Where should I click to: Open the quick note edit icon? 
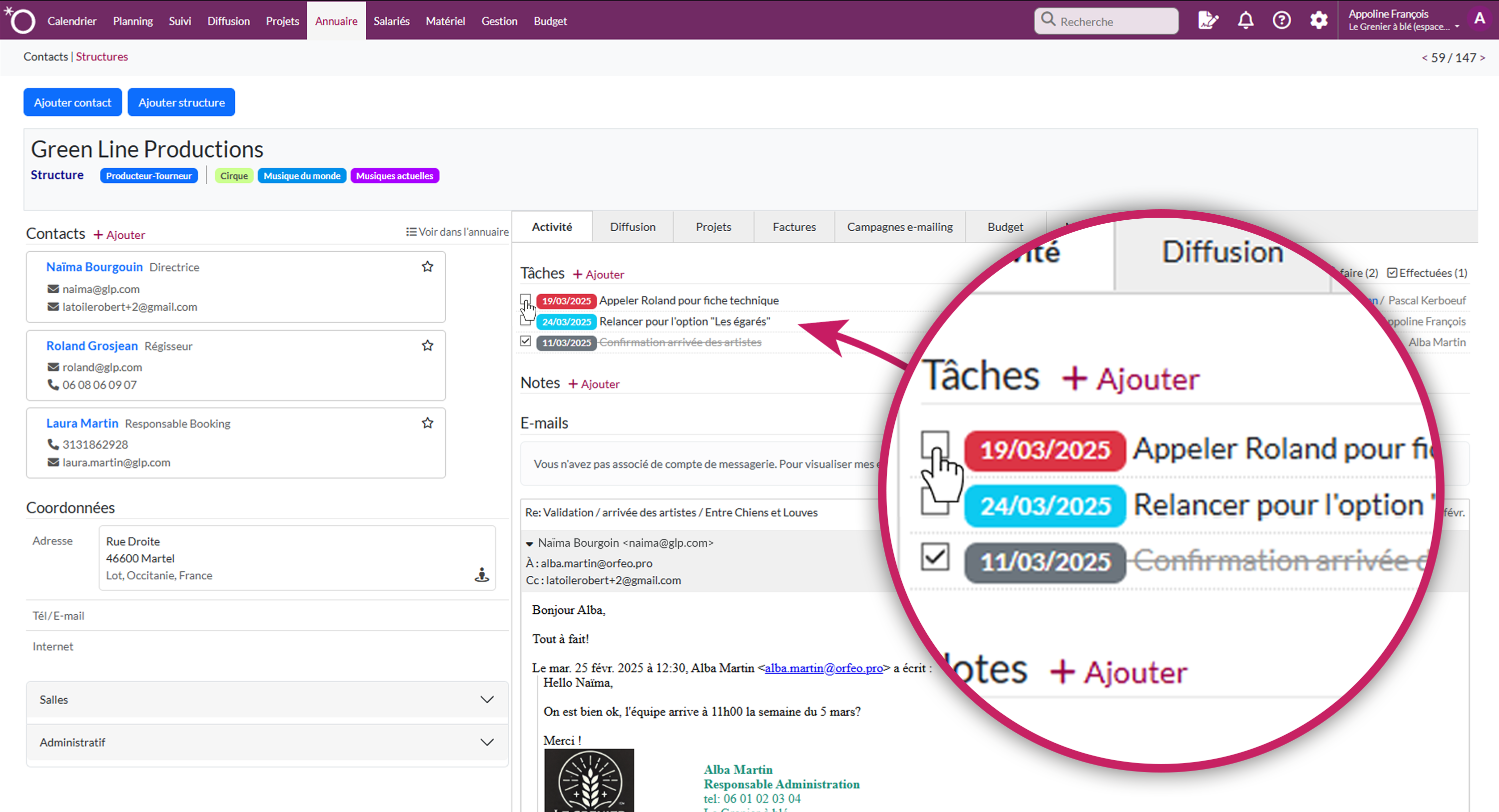(x=1208, y=20)
